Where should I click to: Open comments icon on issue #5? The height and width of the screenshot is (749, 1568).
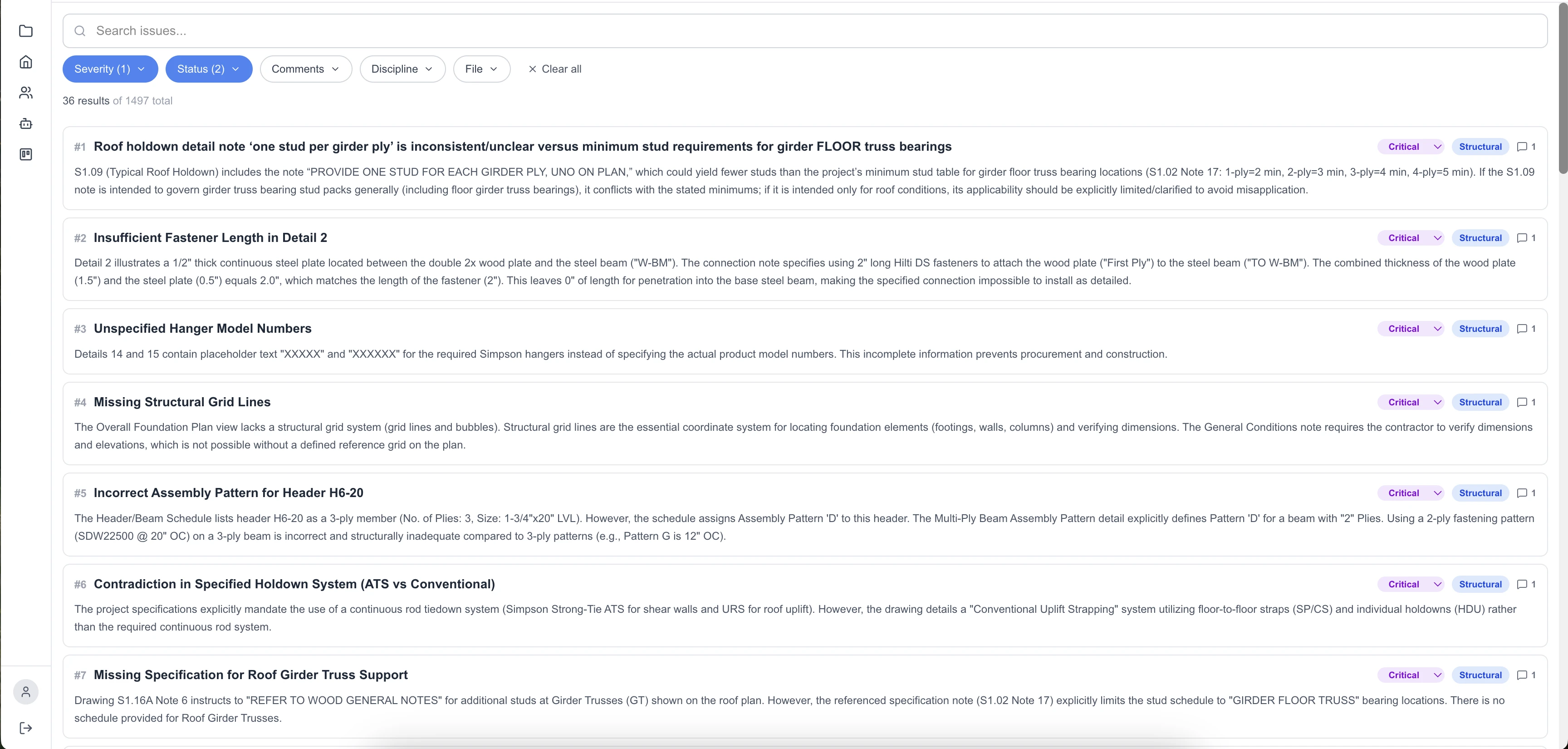[1525, 493]
